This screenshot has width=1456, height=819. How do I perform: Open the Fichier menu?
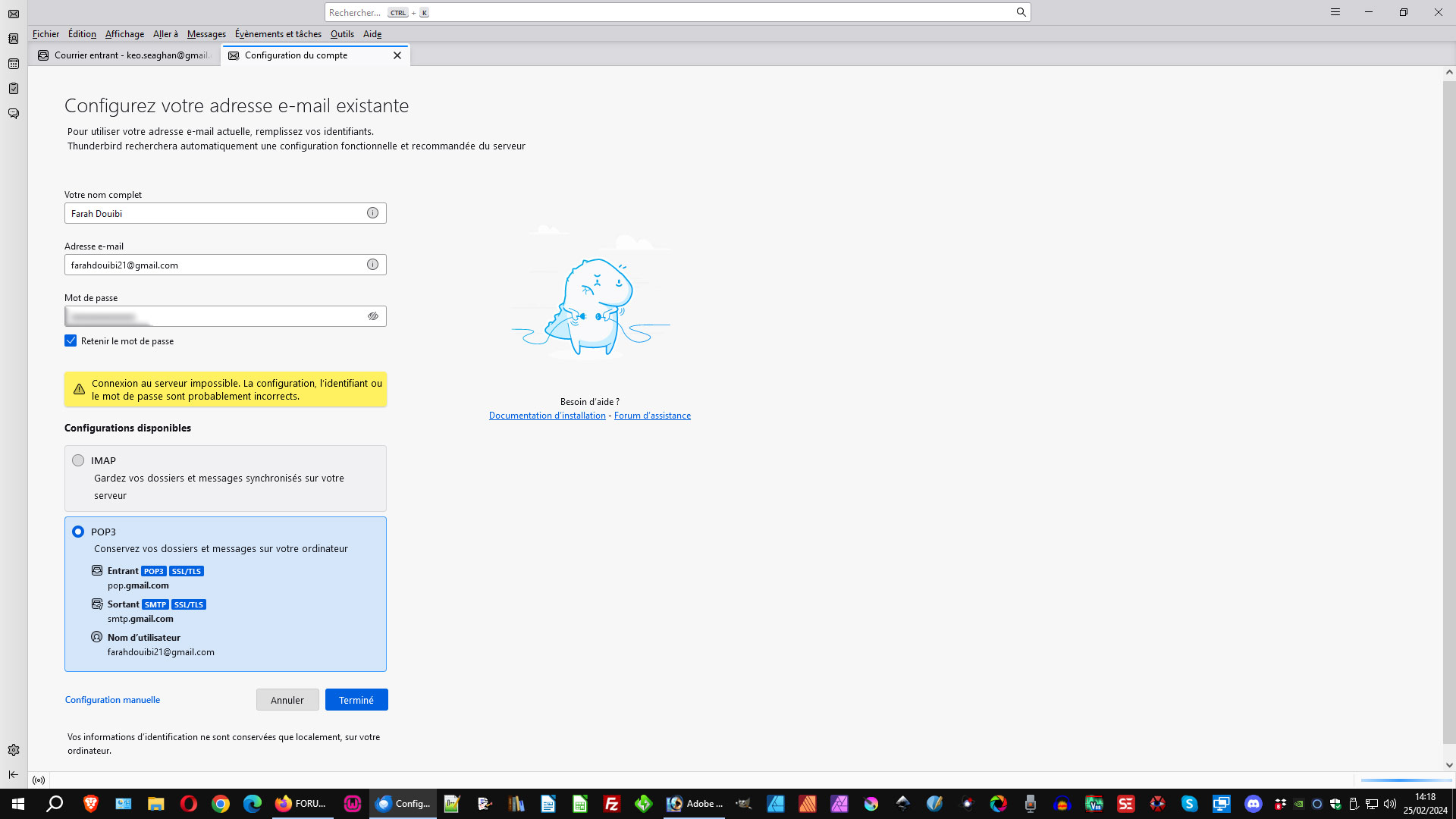(x=45, y=34)
